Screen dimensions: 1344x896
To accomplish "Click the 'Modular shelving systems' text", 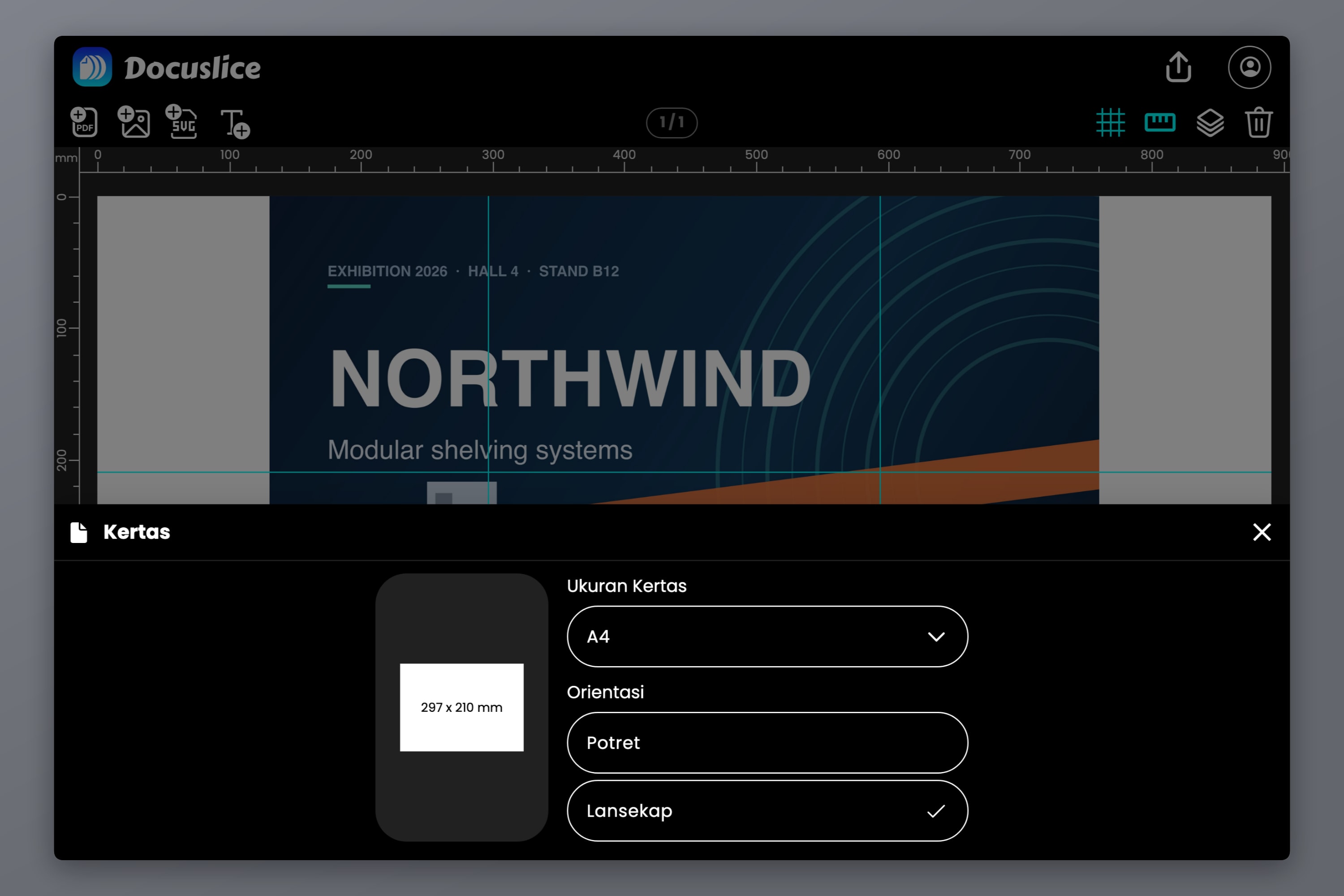I will (x=480, y=450).
